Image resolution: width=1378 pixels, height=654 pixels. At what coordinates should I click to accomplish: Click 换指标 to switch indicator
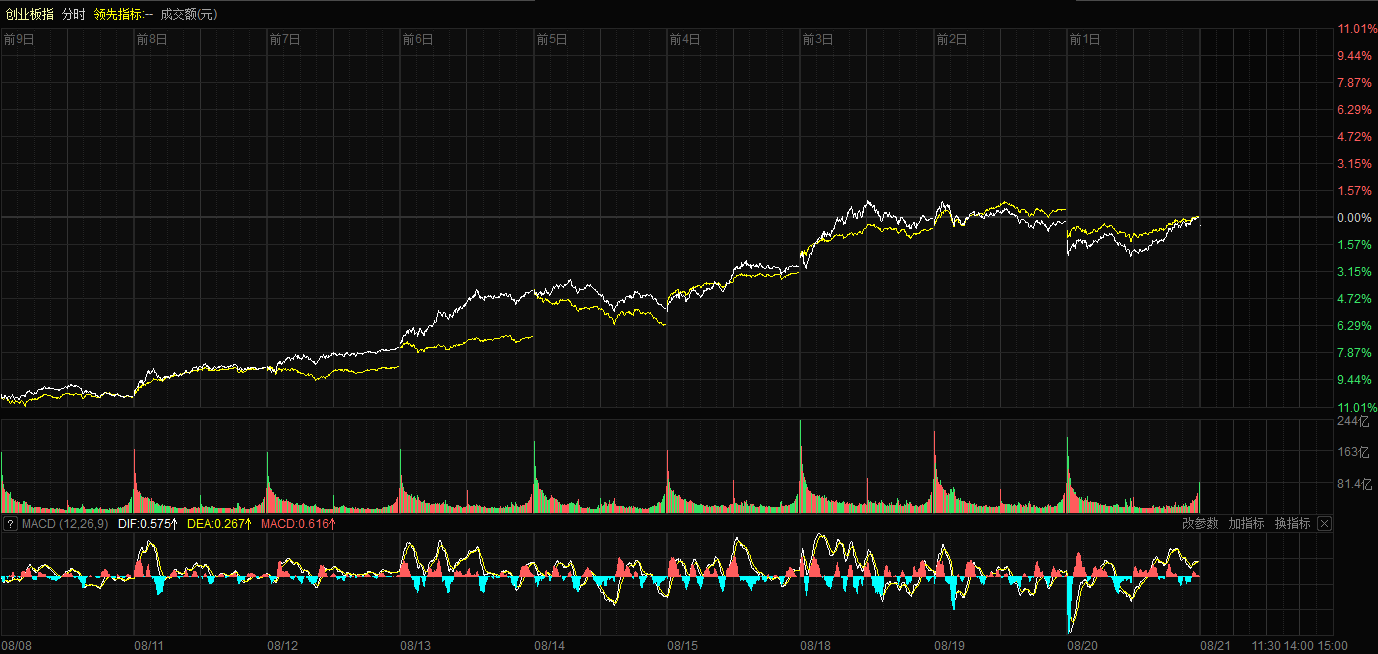coord(1292,524)
